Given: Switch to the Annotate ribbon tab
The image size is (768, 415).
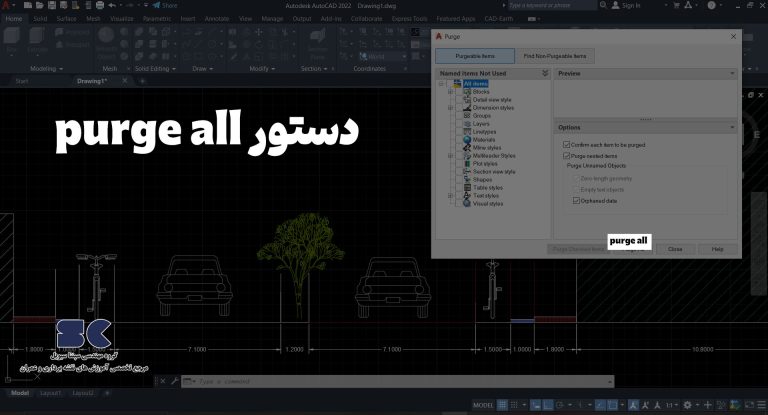Looking at the screenshot, I should point(216,19).
